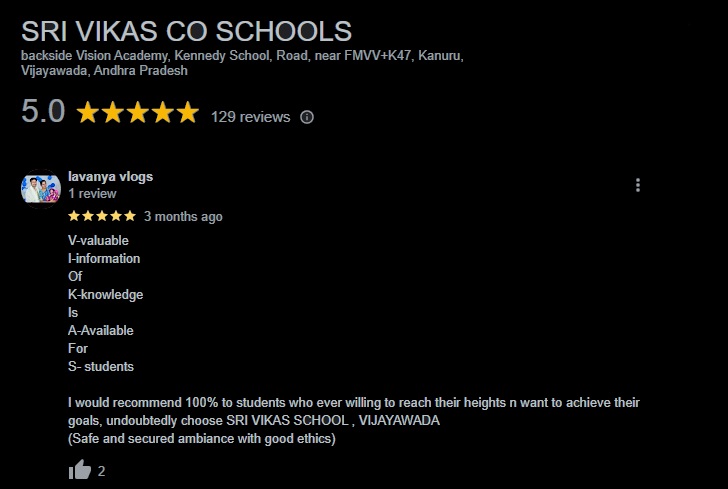Click the "3 months ago" timestamp
This screenshot has width=728, height=489.
(x=183, y=217)
